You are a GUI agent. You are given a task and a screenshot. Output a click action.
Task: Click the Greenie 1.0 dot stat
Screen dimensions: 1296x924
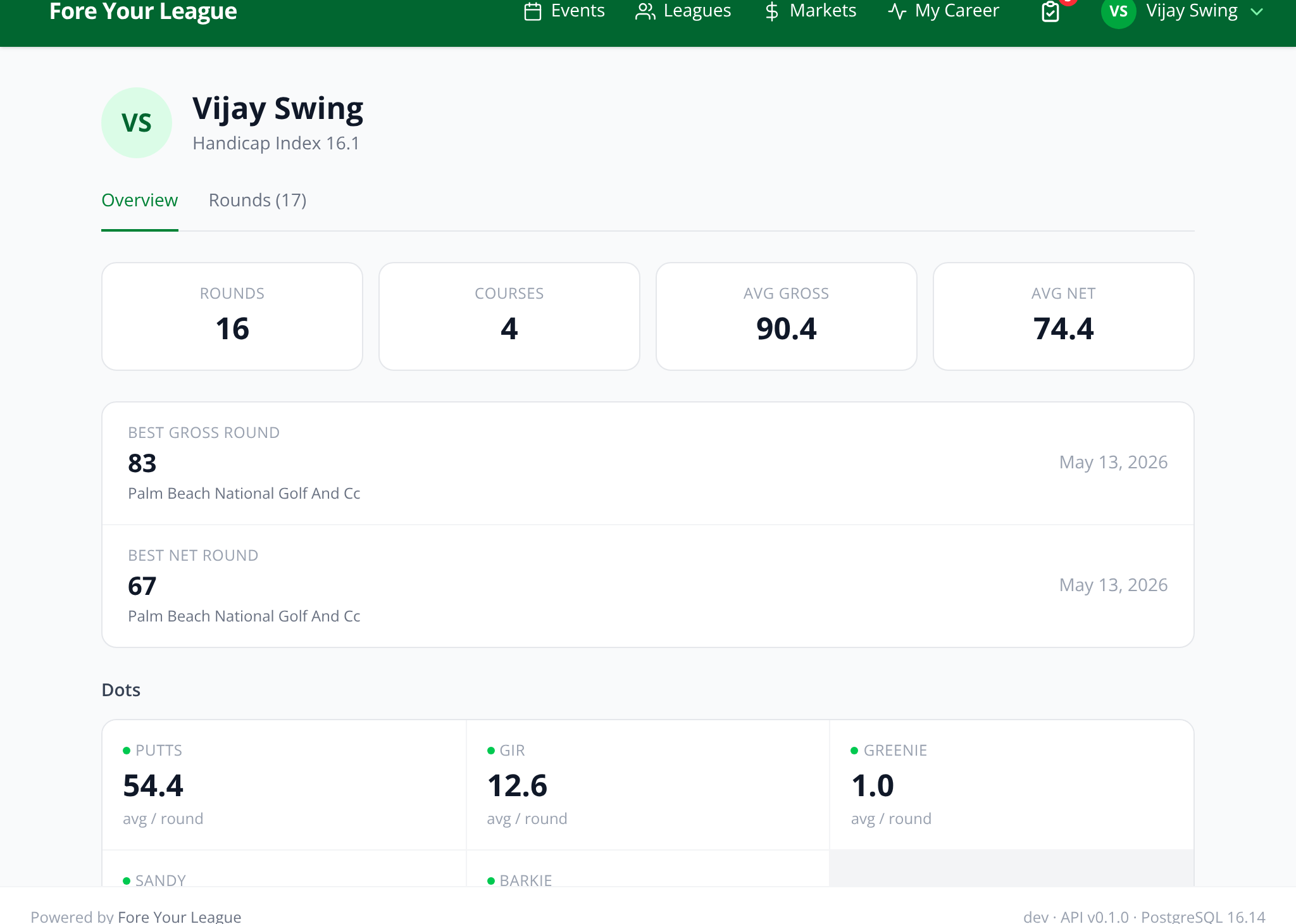tap(1012, 785)
